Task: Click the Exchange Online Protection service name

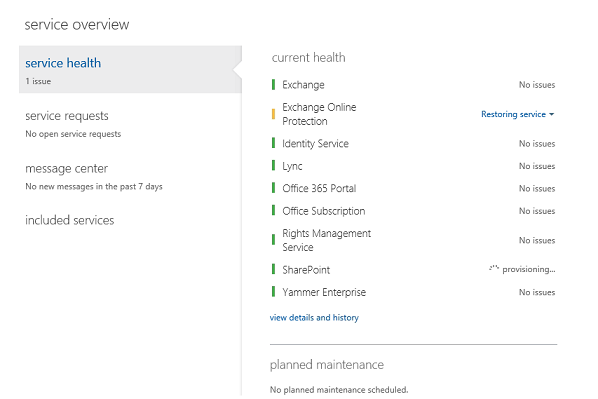Action: coord(319,114)
